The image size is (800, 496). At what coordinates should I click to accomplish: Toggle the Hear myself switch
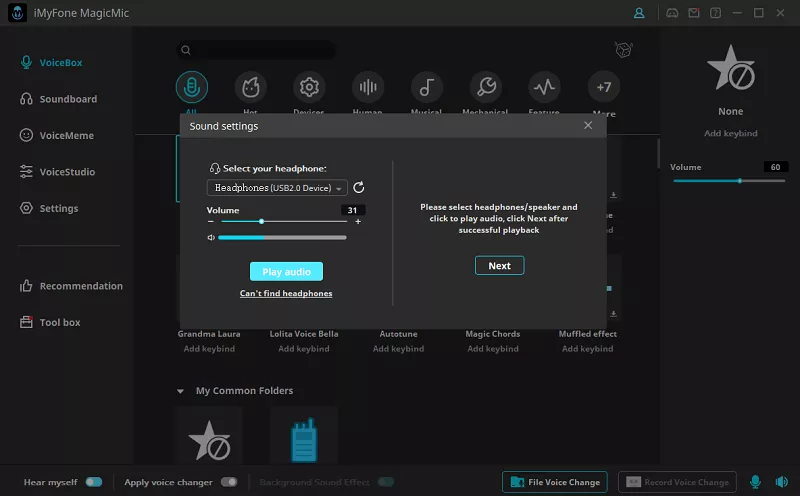[94, 482]
